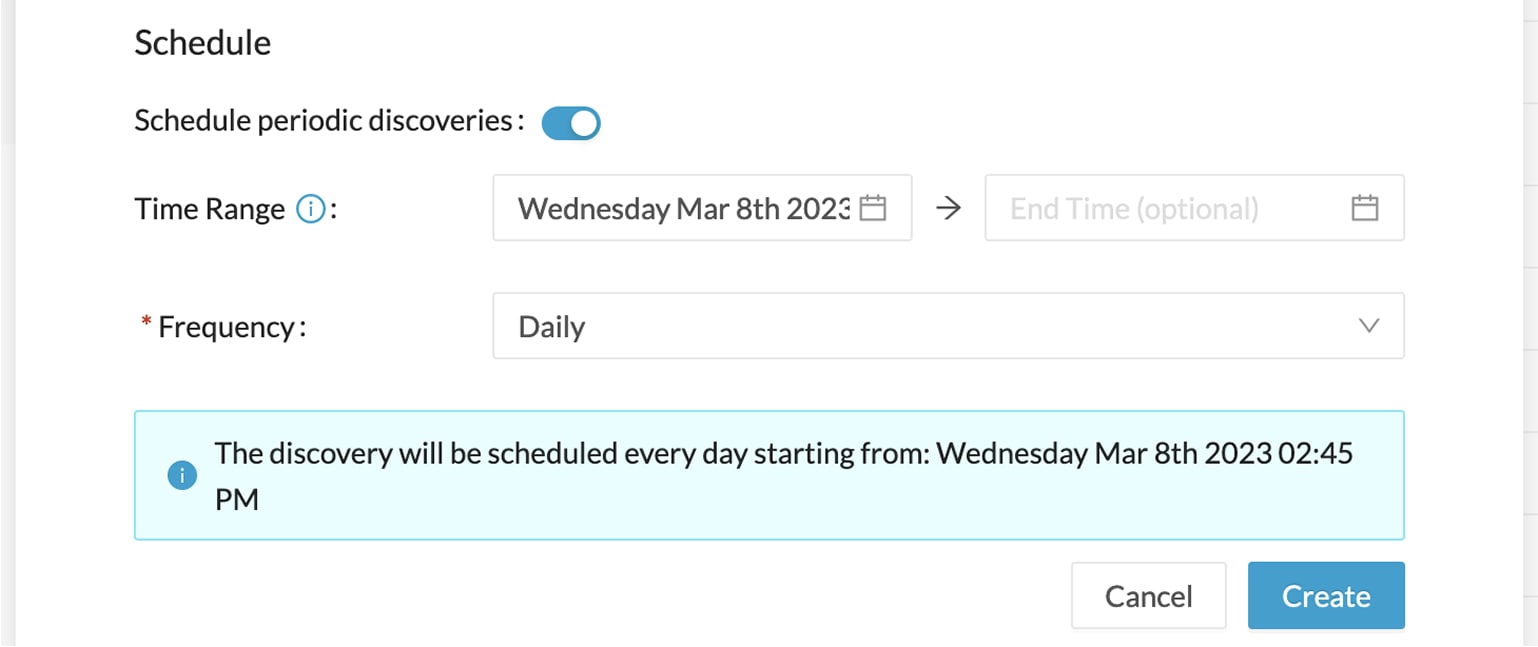The height and width of the screenshot is (647, 1538).
Task: Click the info icon in the blue banner
Action: pos(181,476)
